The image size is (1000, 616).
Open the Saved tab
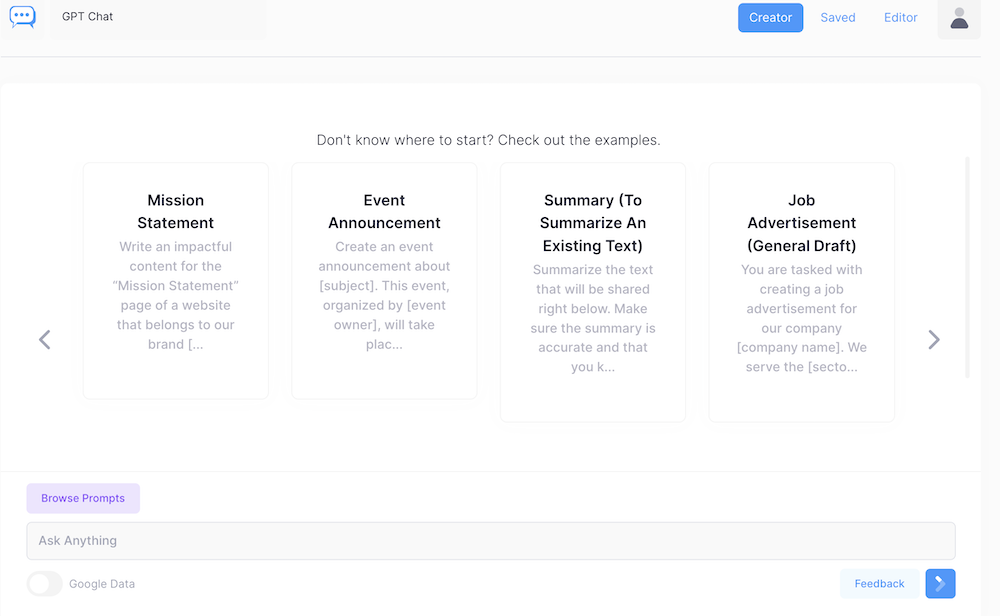point(837,18)
